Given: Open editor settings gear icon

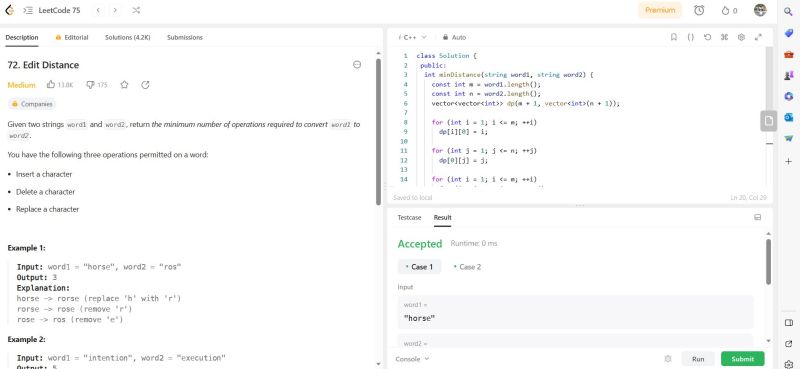Looking at the screenshot, I should point(741,37).
